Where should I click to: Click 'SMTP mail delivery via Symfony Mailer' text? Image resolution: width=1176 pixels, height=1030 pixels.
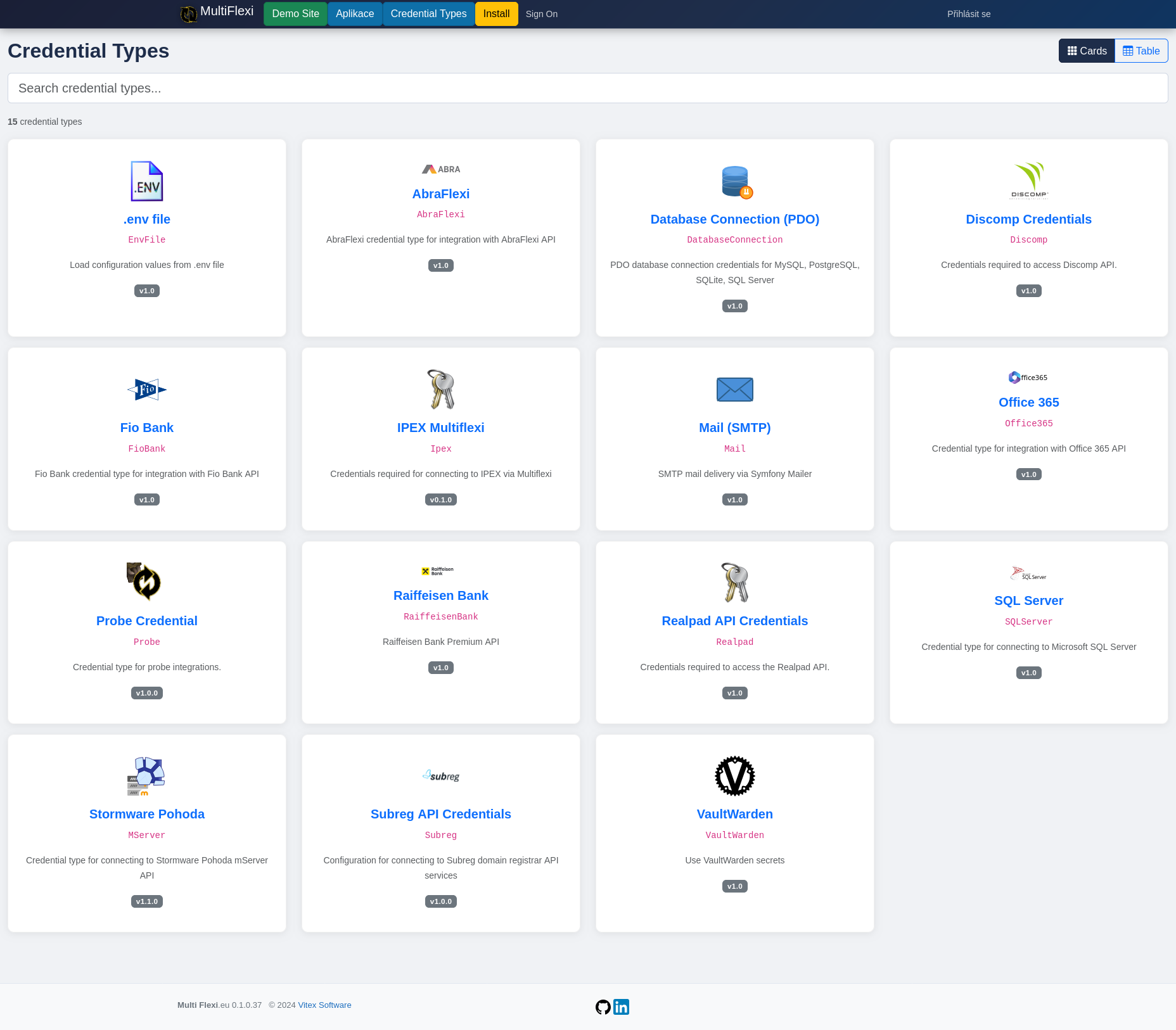pos(735,474)
